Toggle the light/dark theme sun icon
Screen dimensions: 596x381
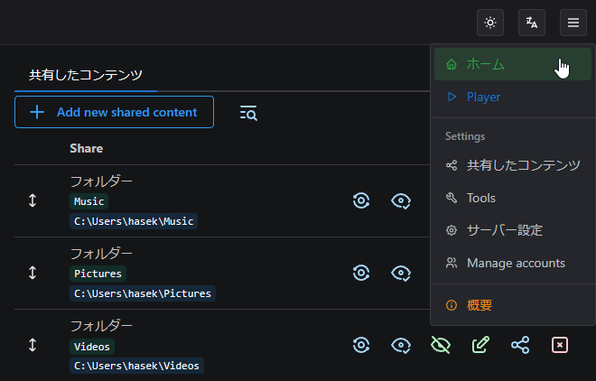pyautogui.click(x=490, y=23)
